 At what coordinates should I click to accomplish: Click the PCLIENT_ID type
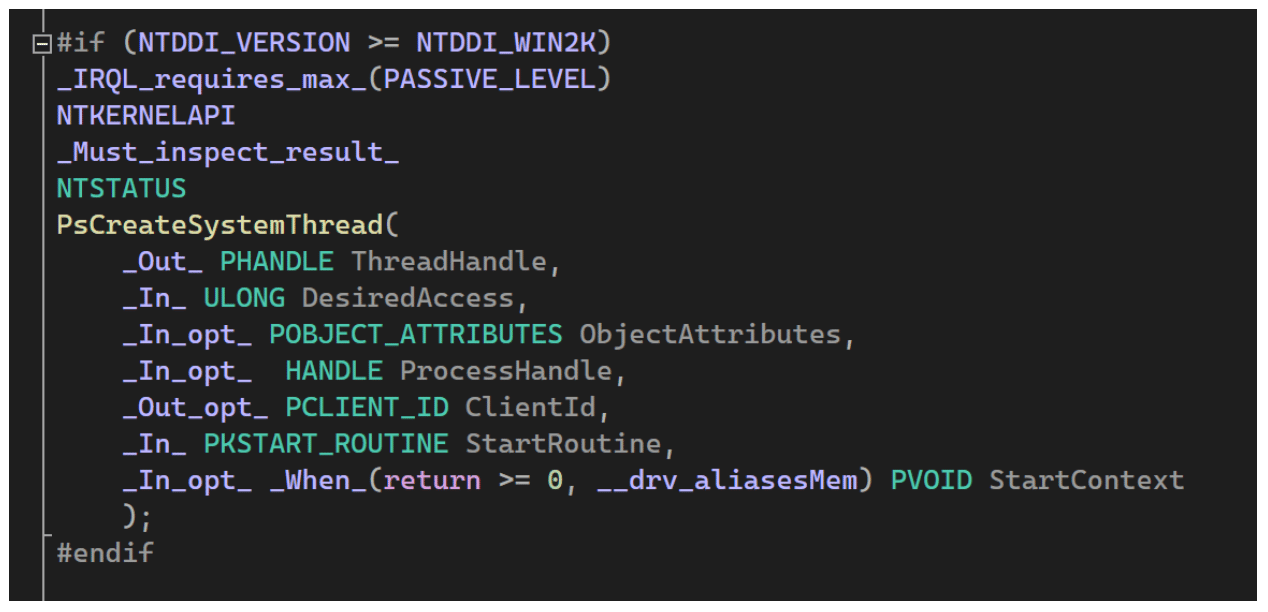367,407
